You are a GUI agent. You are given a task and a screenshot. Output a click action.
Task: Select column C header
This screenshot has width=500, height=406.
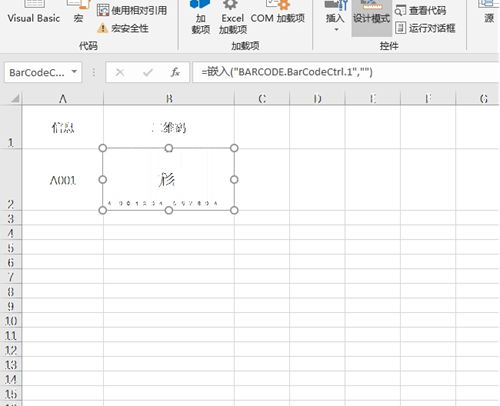[x=262, y=99]
